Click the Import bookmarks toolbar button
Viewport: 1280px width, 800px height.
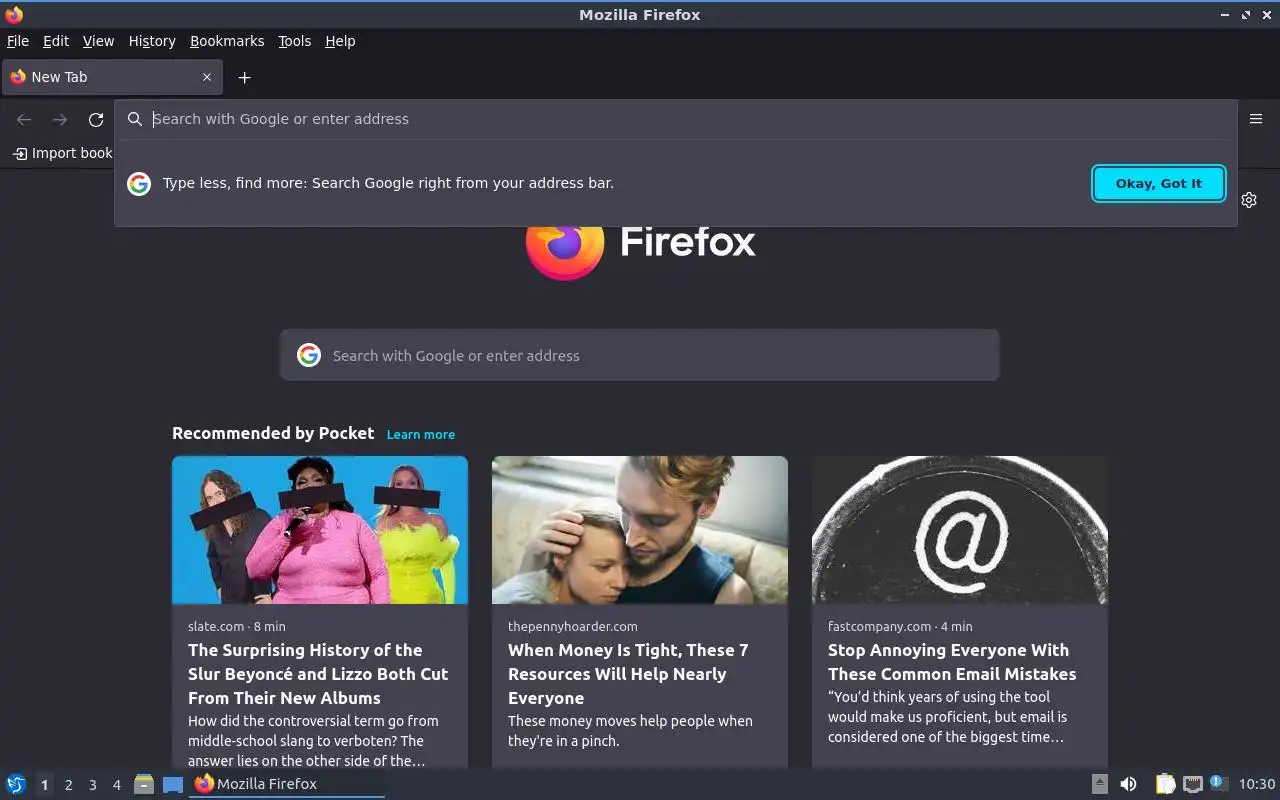[62, 153]
